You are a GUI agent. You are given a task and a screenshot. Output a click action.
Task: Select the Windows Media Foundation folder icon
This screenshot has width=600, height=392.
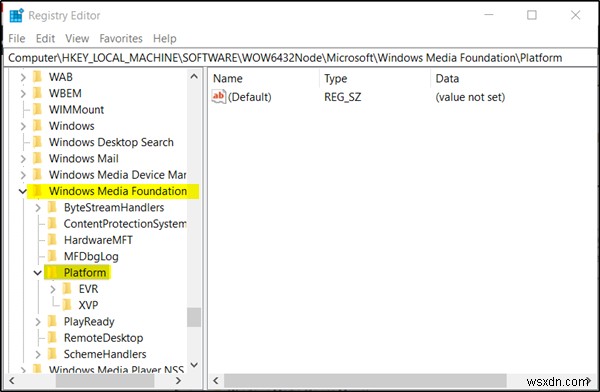(x=38, y=191)
